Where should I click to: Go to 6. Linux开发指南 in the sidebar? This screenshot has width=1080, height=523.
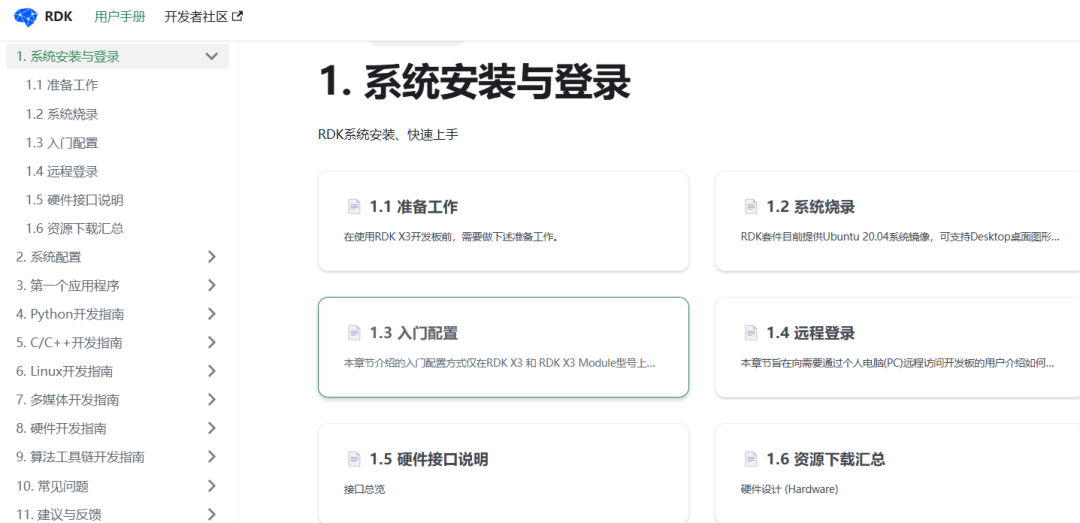(65, 371)
